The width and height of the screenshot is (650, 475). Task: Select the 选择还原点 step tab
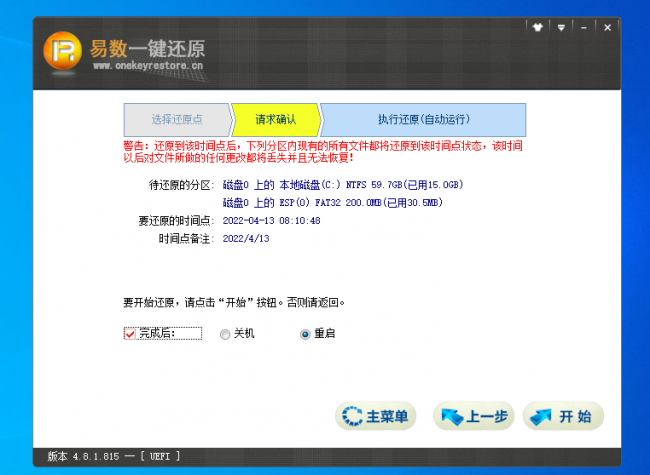click(x=177, y=120)
